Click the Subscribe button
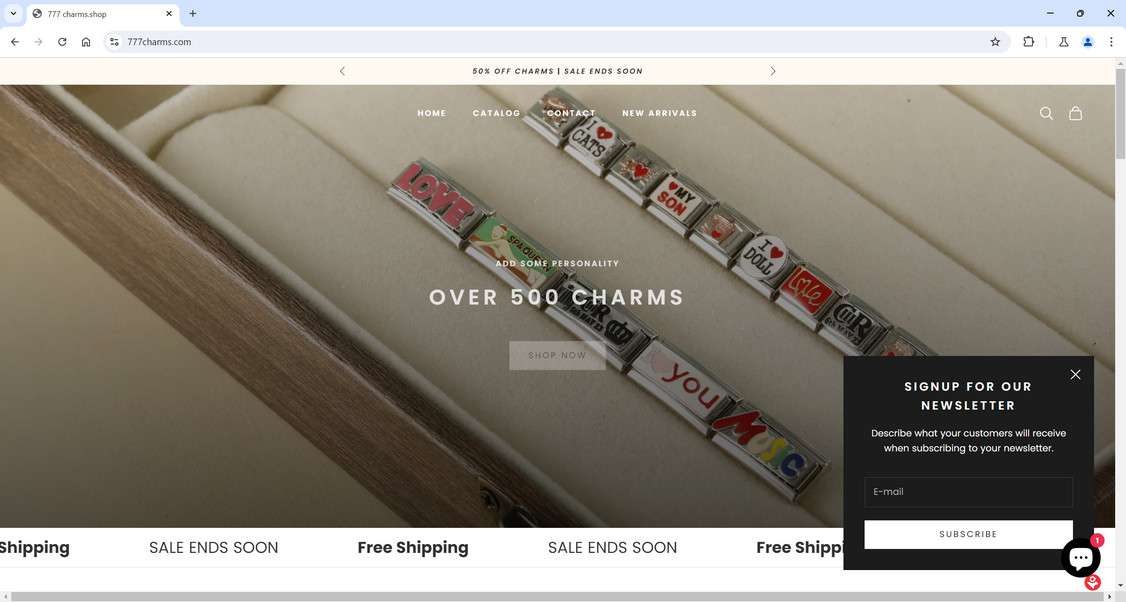The height and width of the screenshot is (602, 1126). coord(968,534)
